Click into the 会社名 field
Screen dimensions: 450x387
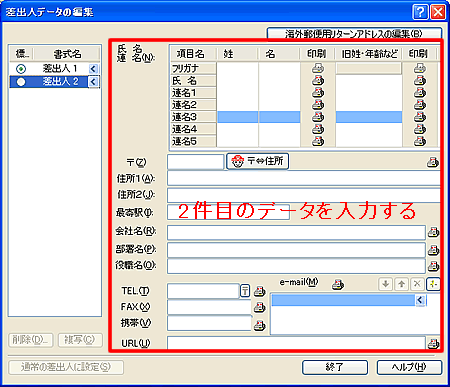pos(296,232)
